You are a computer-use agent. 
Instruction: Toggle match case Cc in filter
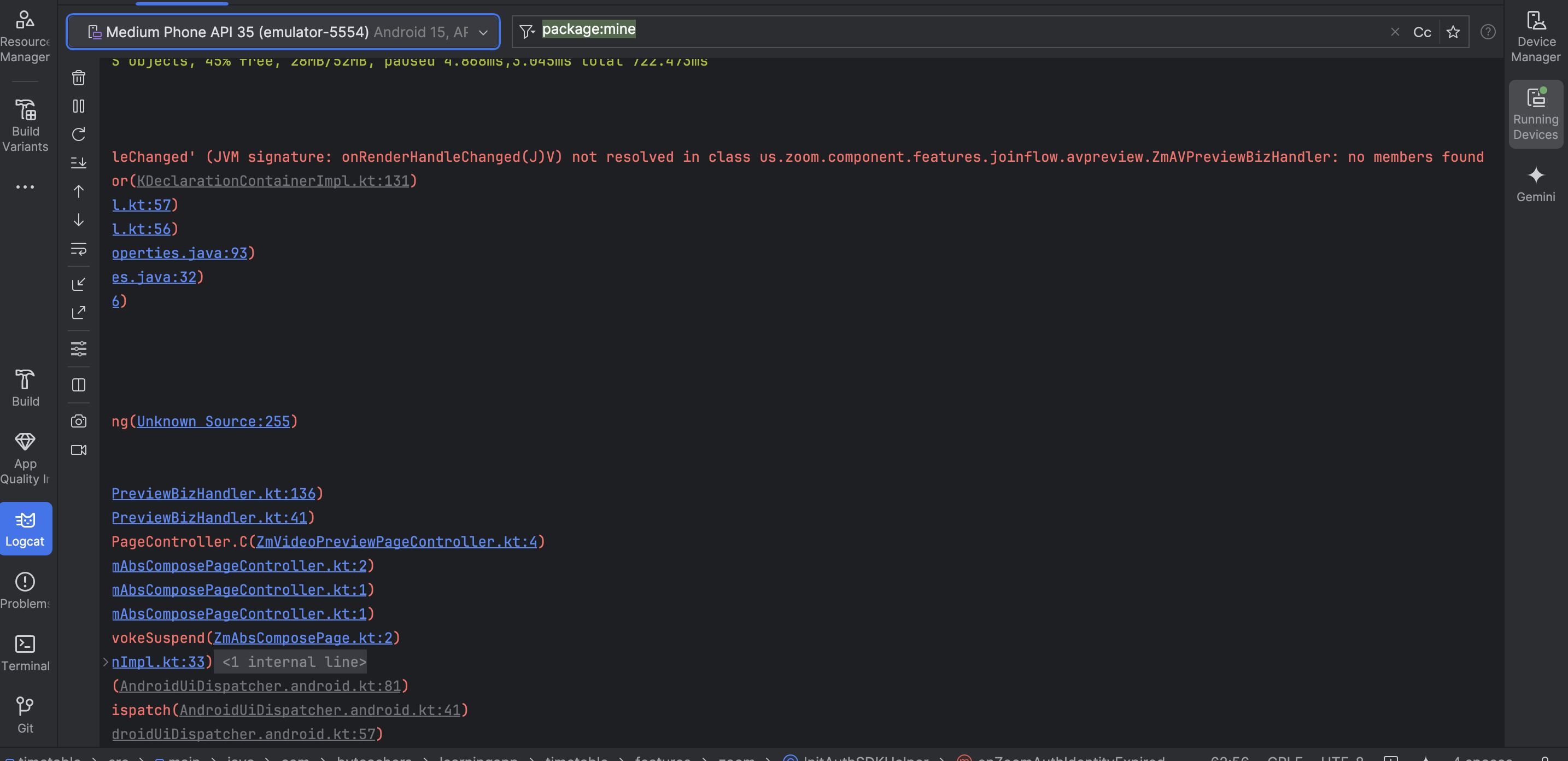click(x=1422, y=32)
